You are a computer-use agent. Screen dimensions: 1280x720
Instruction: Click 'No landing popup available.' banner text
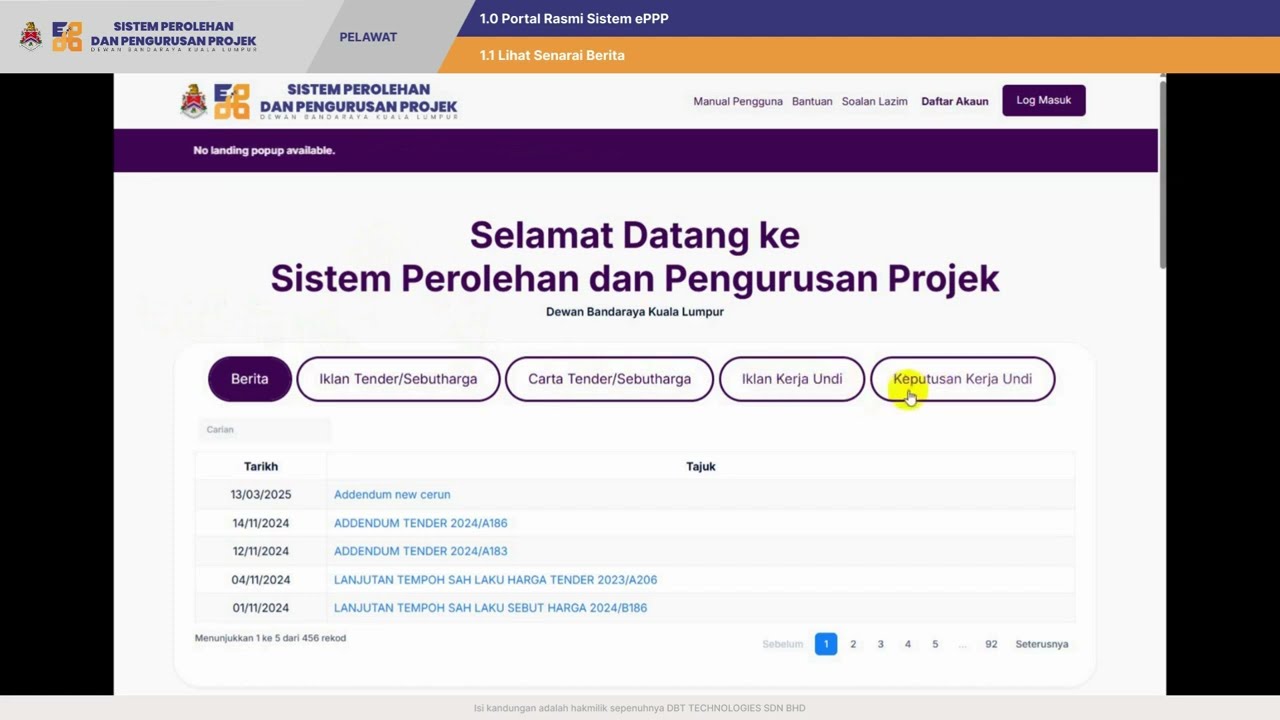pyautogui.click(x=264, y=150)
